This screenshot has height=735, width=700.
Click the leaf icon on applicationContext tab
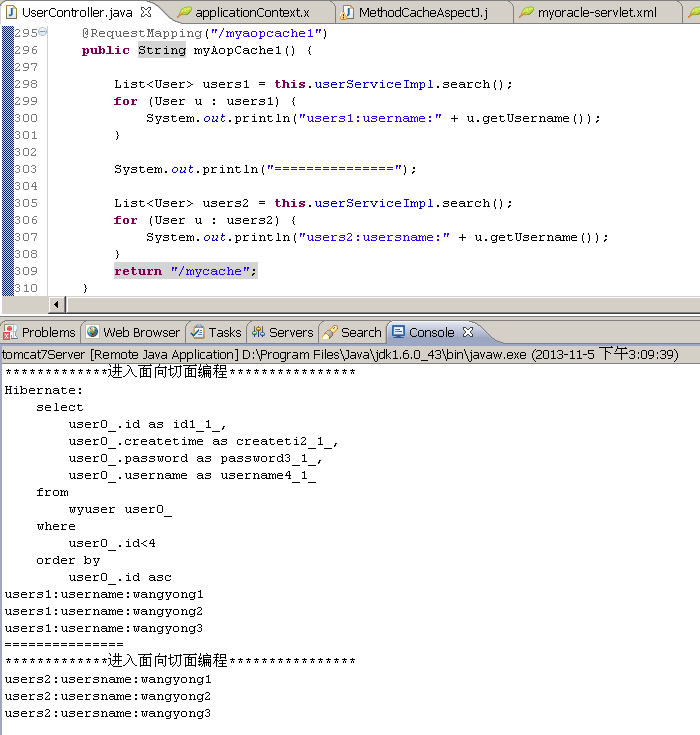tap(184, 12)
